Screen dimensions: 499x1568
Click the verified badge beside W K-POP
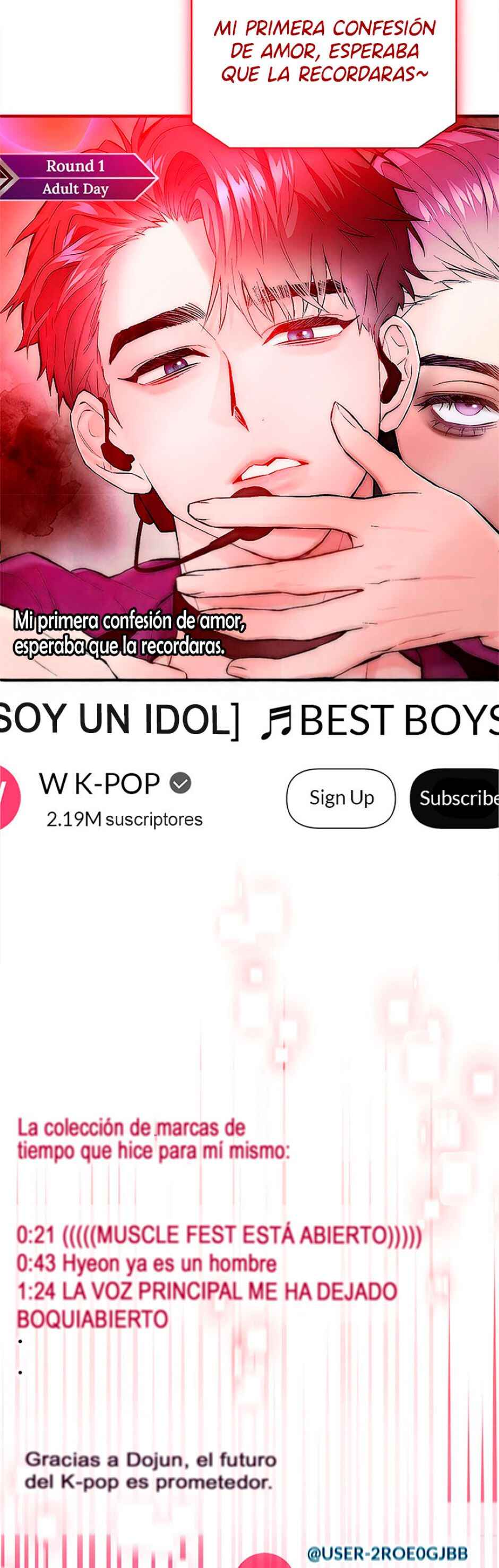[180, 783]
